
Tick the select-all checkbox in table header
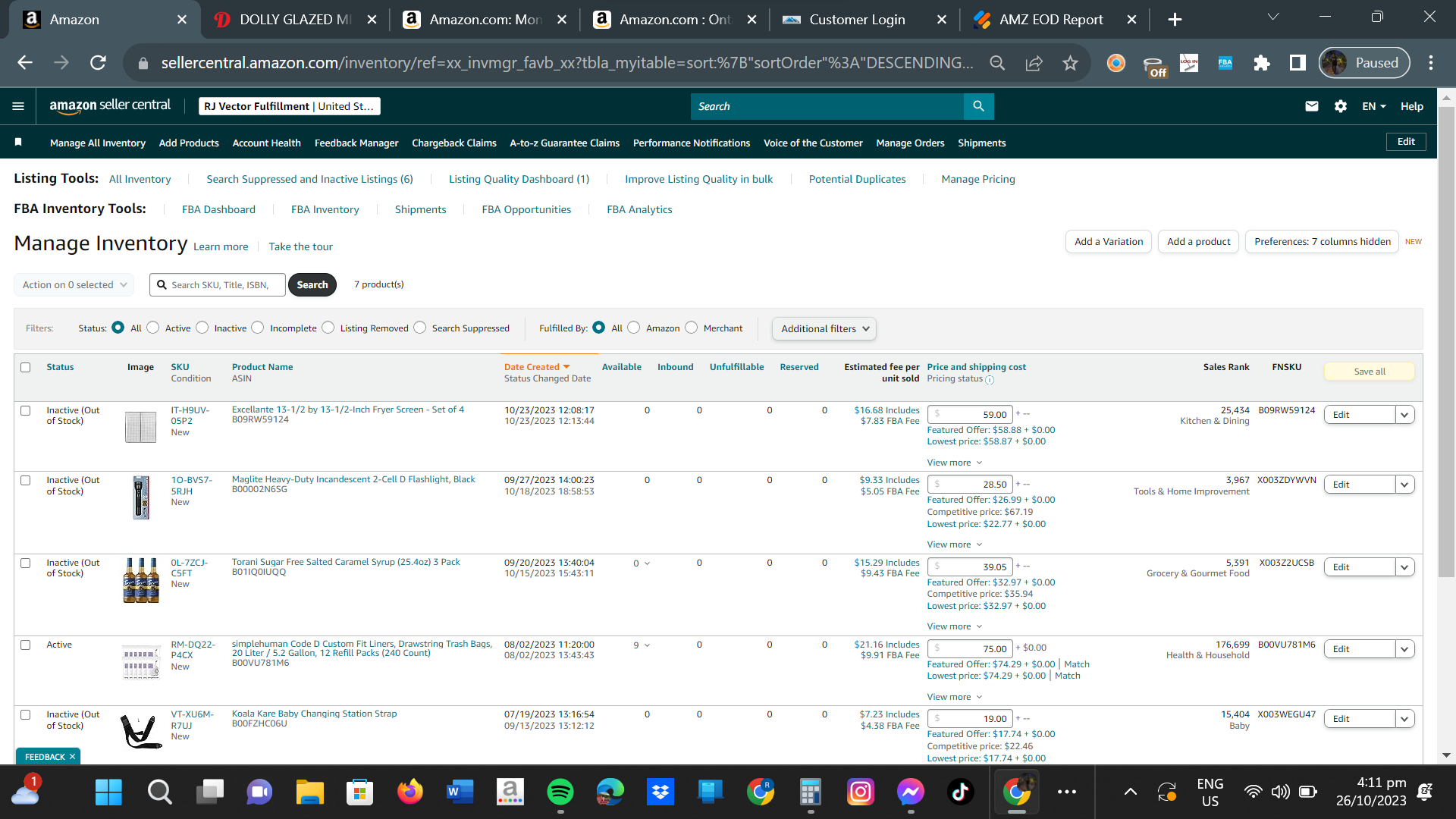coord(26,367)
